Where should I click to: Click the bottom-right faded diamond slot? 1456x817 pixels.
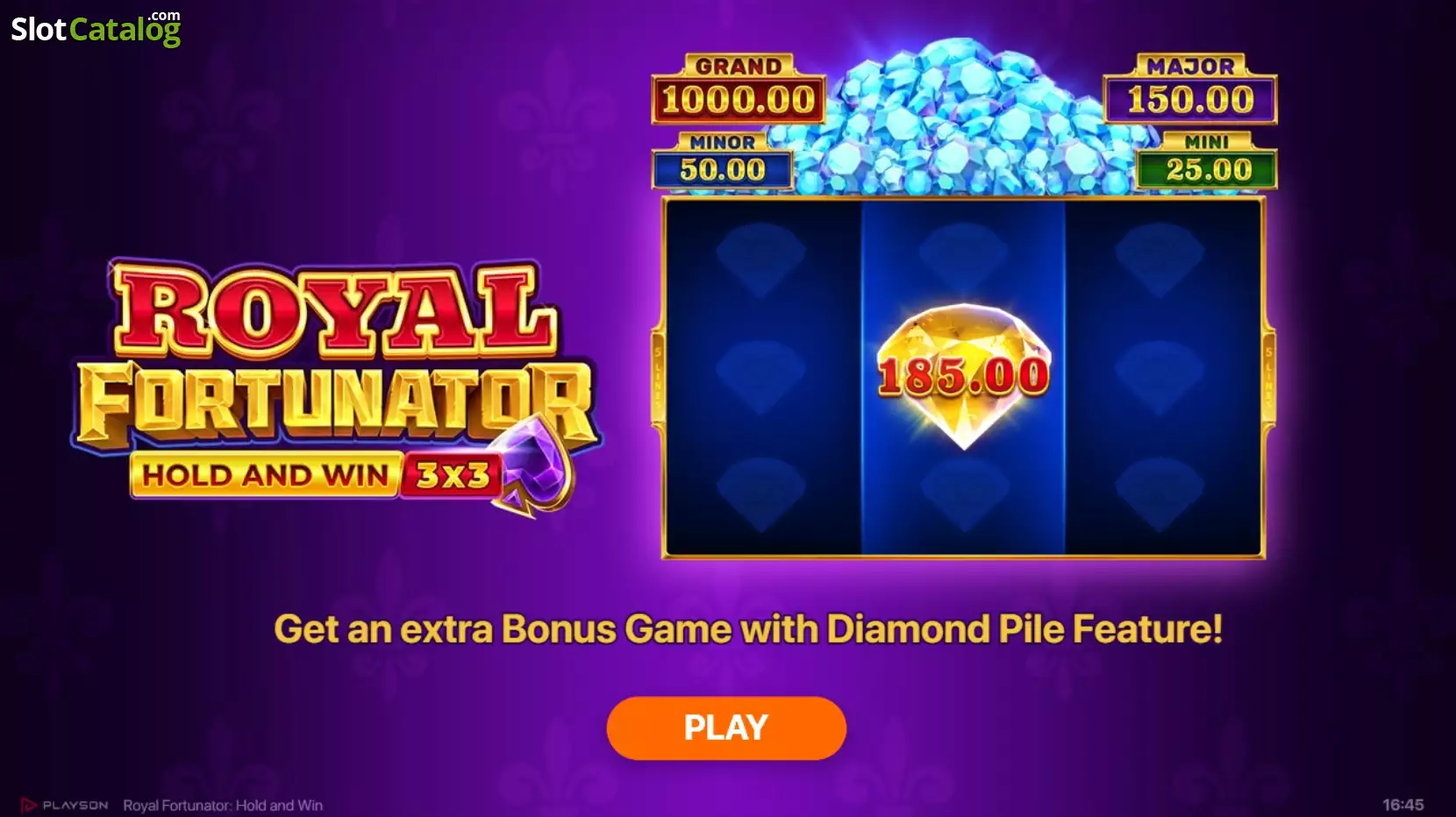pyautogui.click(x=1160, y=494)
